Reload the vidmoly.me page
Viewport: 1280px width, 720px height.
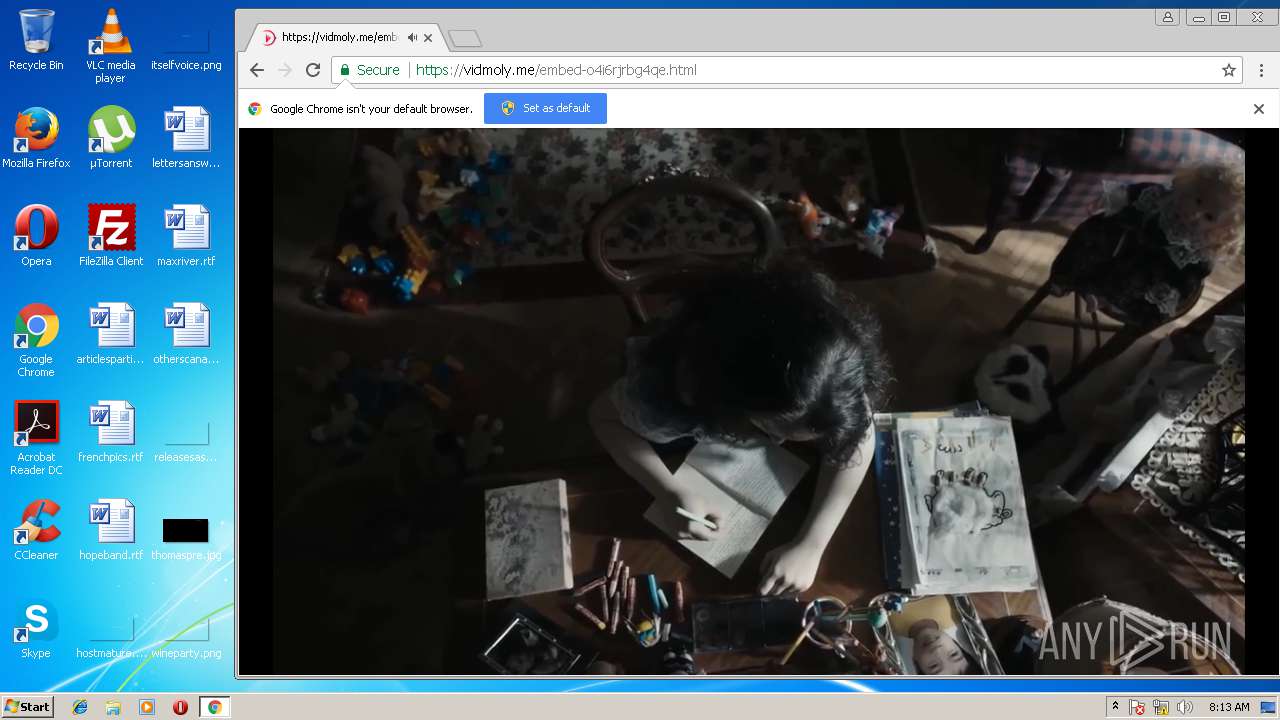pos(313,70)
